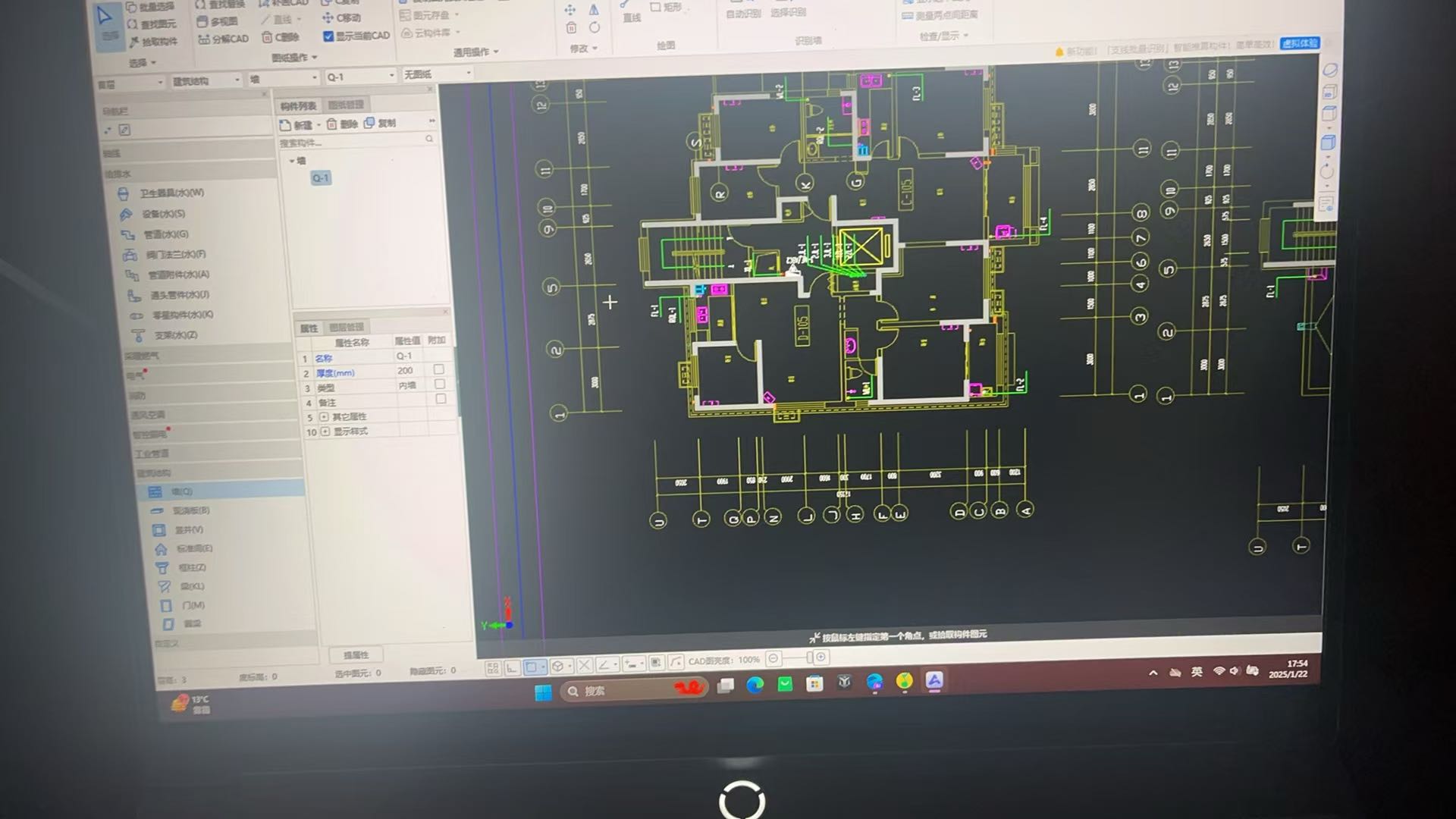This screenshot has height=819, width=1456.
Task: Select 卫生器具(水)(W) in navigation
Action: click(162, 193)
